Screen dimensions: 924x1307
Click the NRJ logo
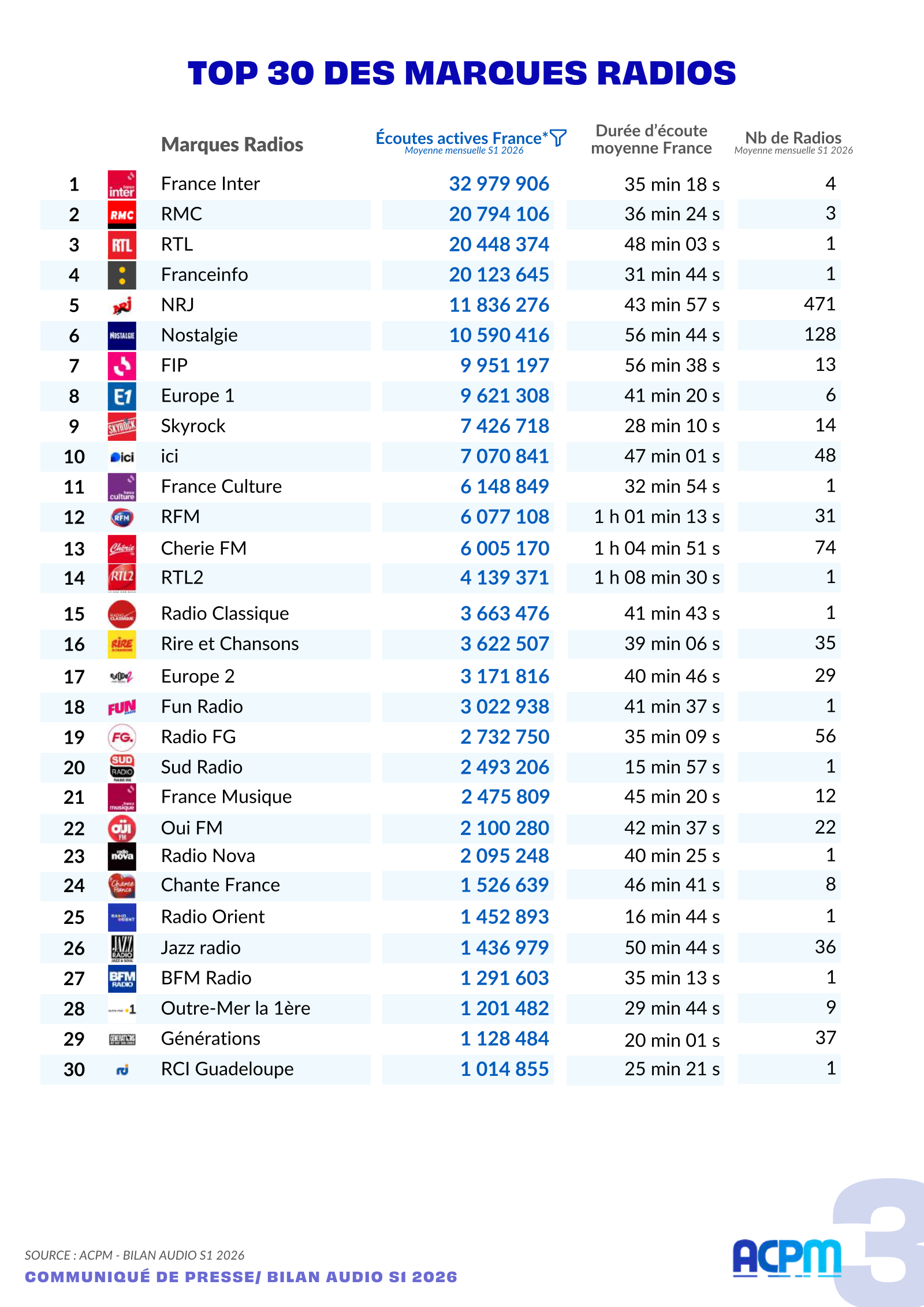[x=122, y=306]
